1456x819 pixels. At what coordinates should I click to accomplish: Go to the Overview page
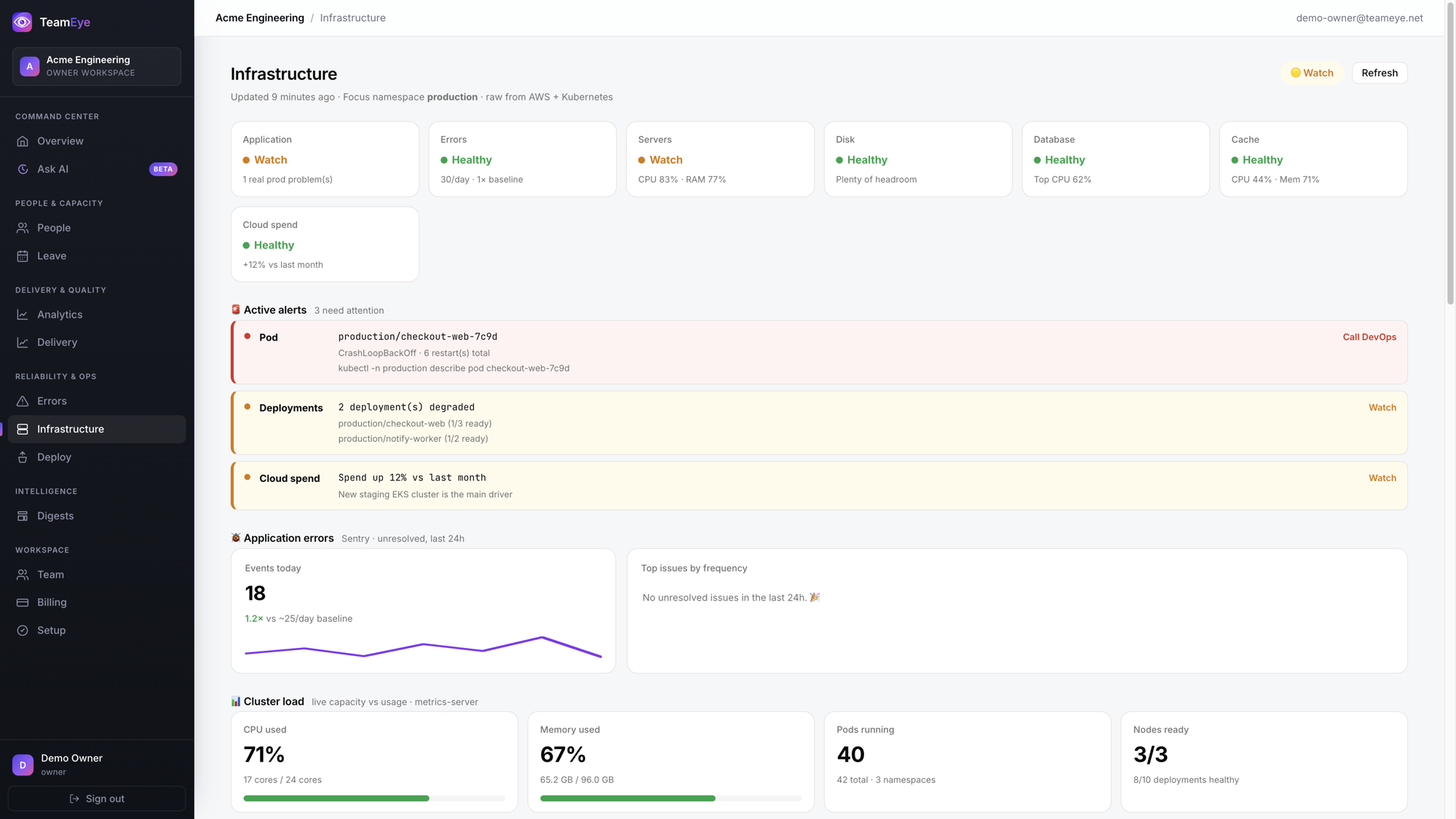pos(97,141)
